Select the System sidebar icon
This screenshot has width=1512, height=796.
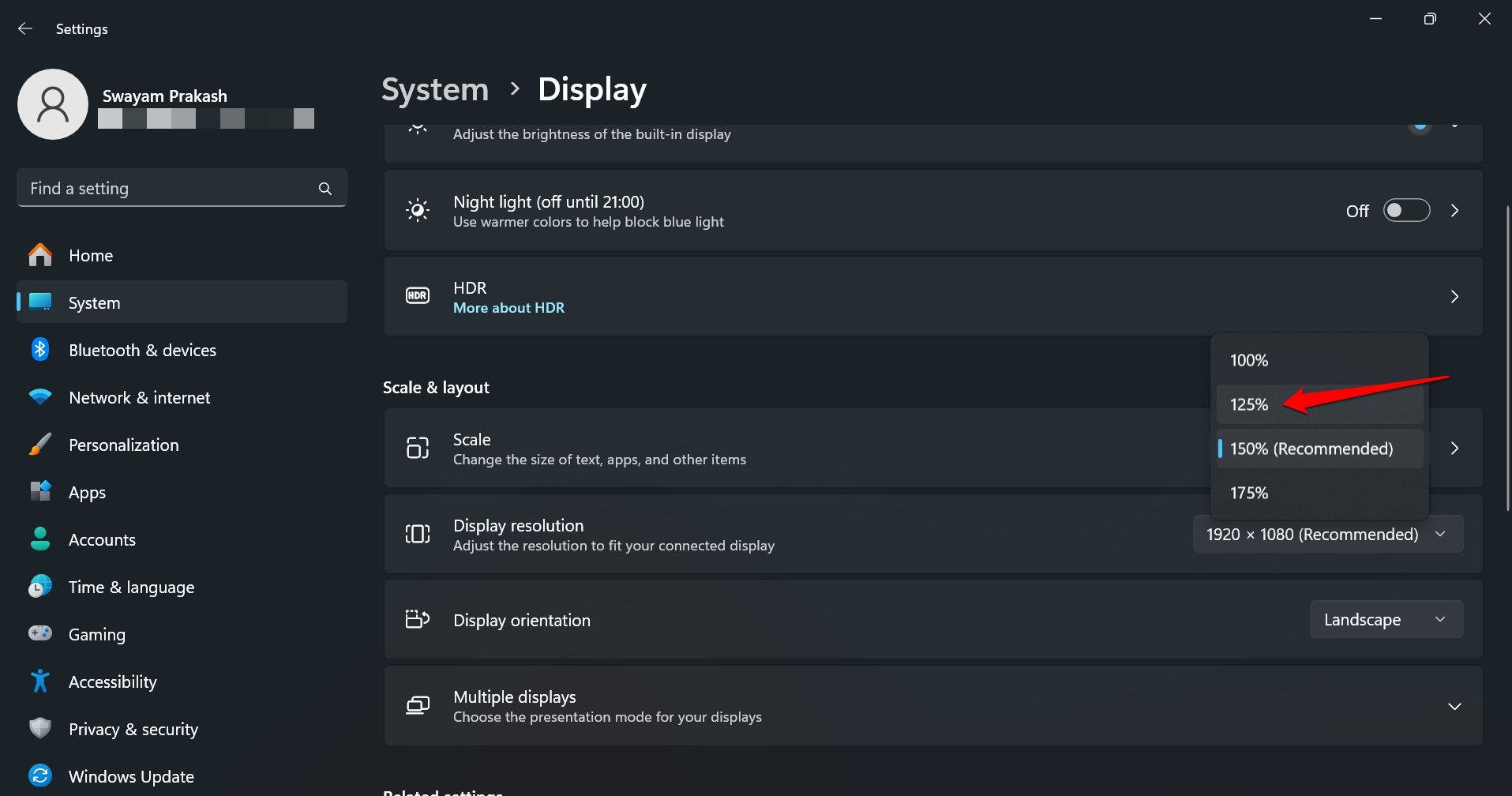click(x=39, y=302)
